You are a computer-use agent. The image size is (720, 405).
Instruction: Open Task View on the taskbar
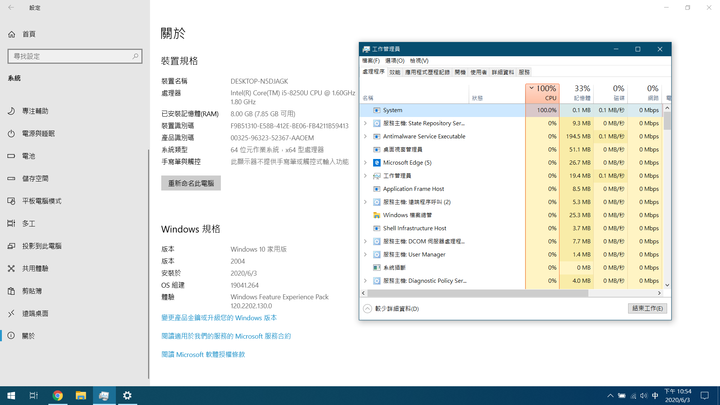34,395
